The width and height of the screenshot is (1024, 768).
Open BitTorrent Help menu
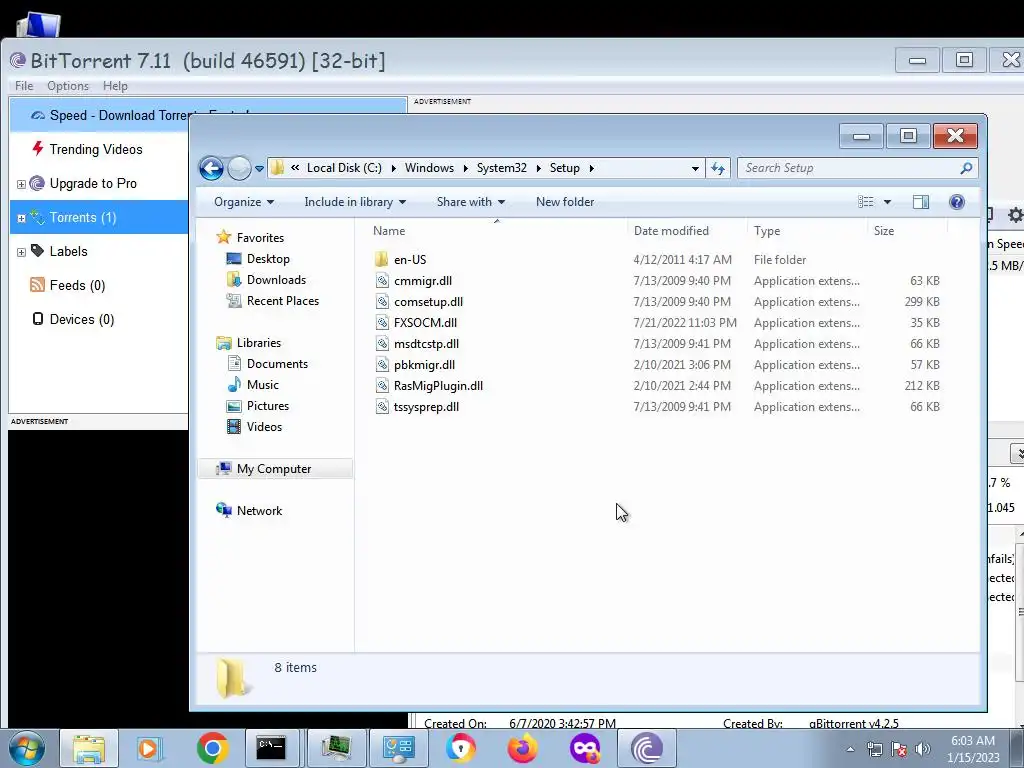[115, 86]
